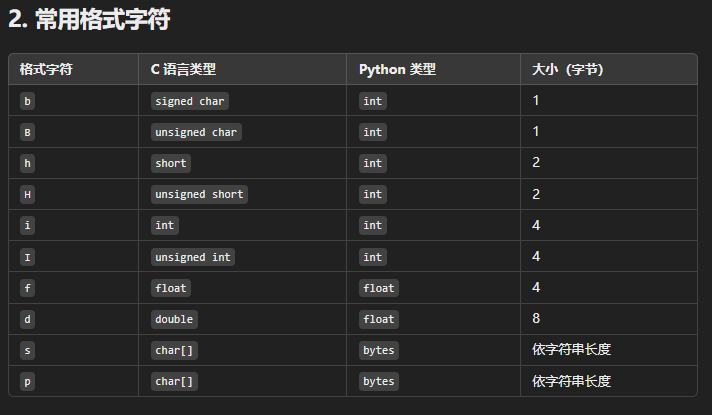Click the uppercase 'B' format code
Image resolution: width=712 pixels, height=415 pixels.
tap(27, 132)
